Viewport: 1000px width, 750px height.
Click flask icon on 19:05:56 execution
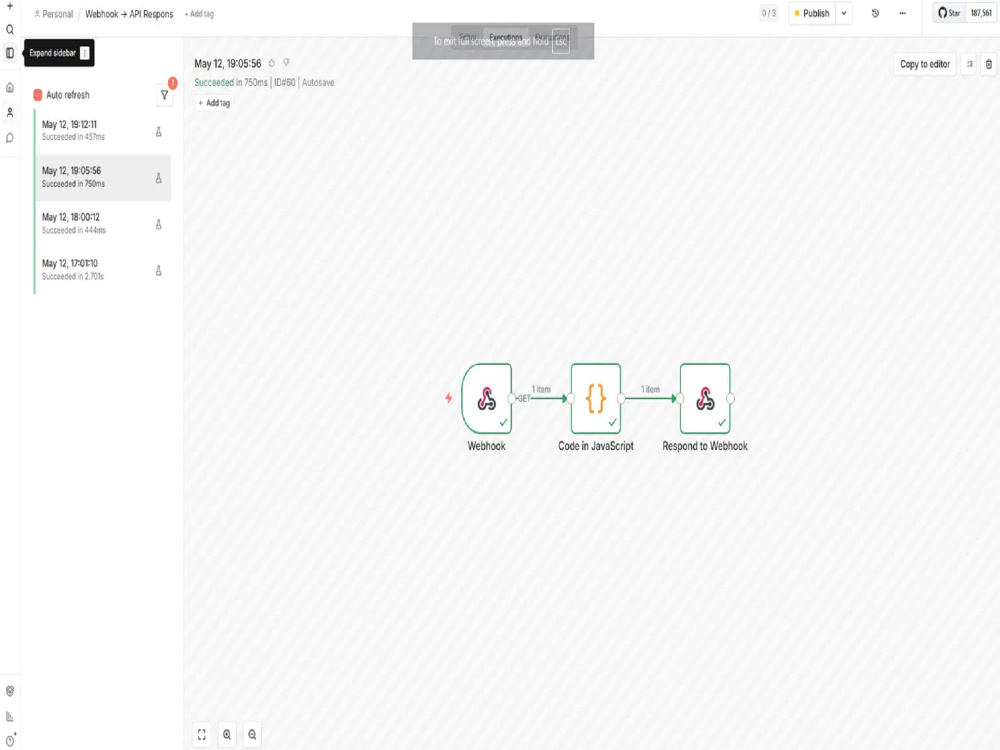tap(158, 178)
